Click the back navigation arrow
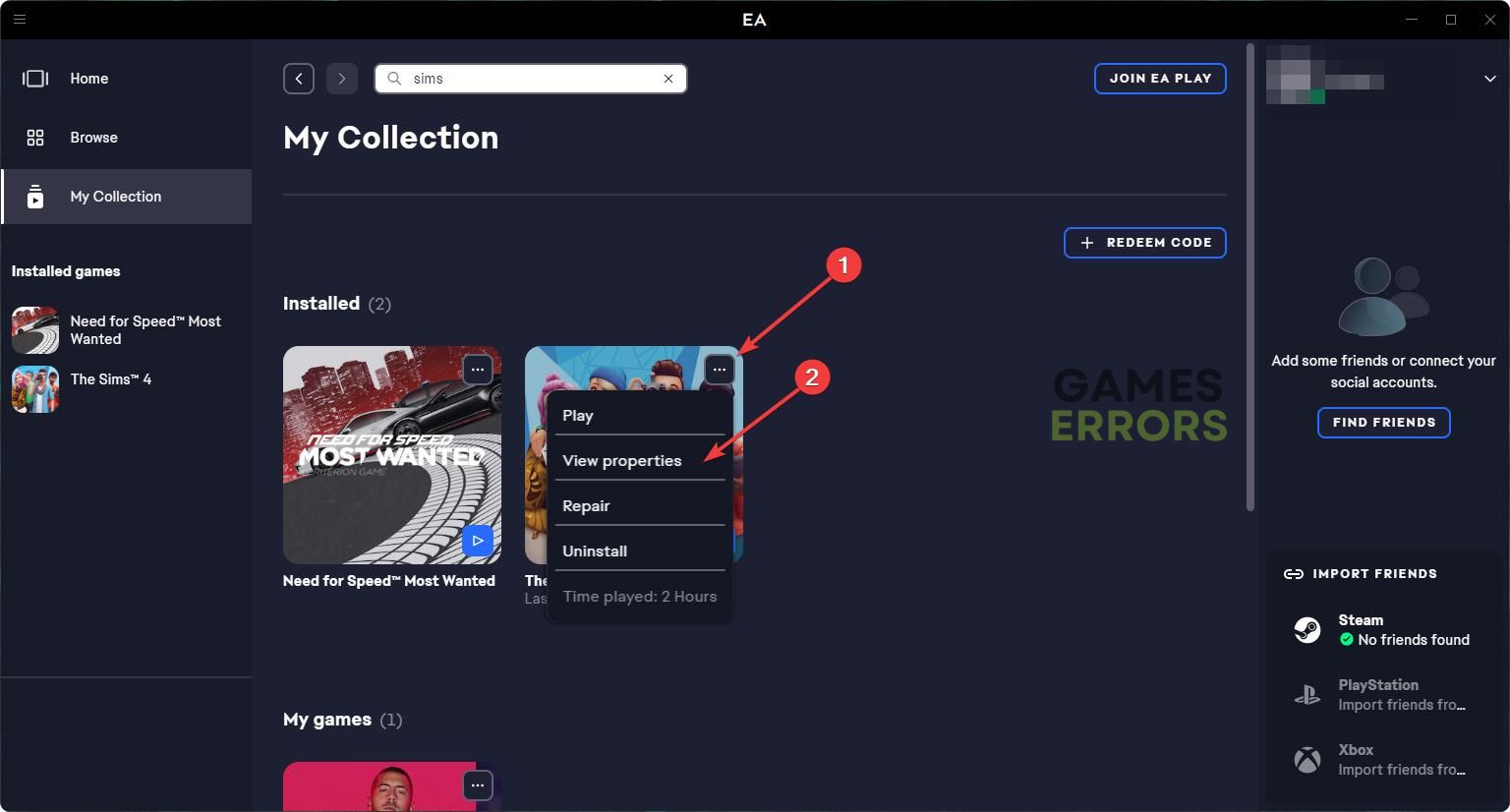The image size is (1510, 812). coord(299,79)
